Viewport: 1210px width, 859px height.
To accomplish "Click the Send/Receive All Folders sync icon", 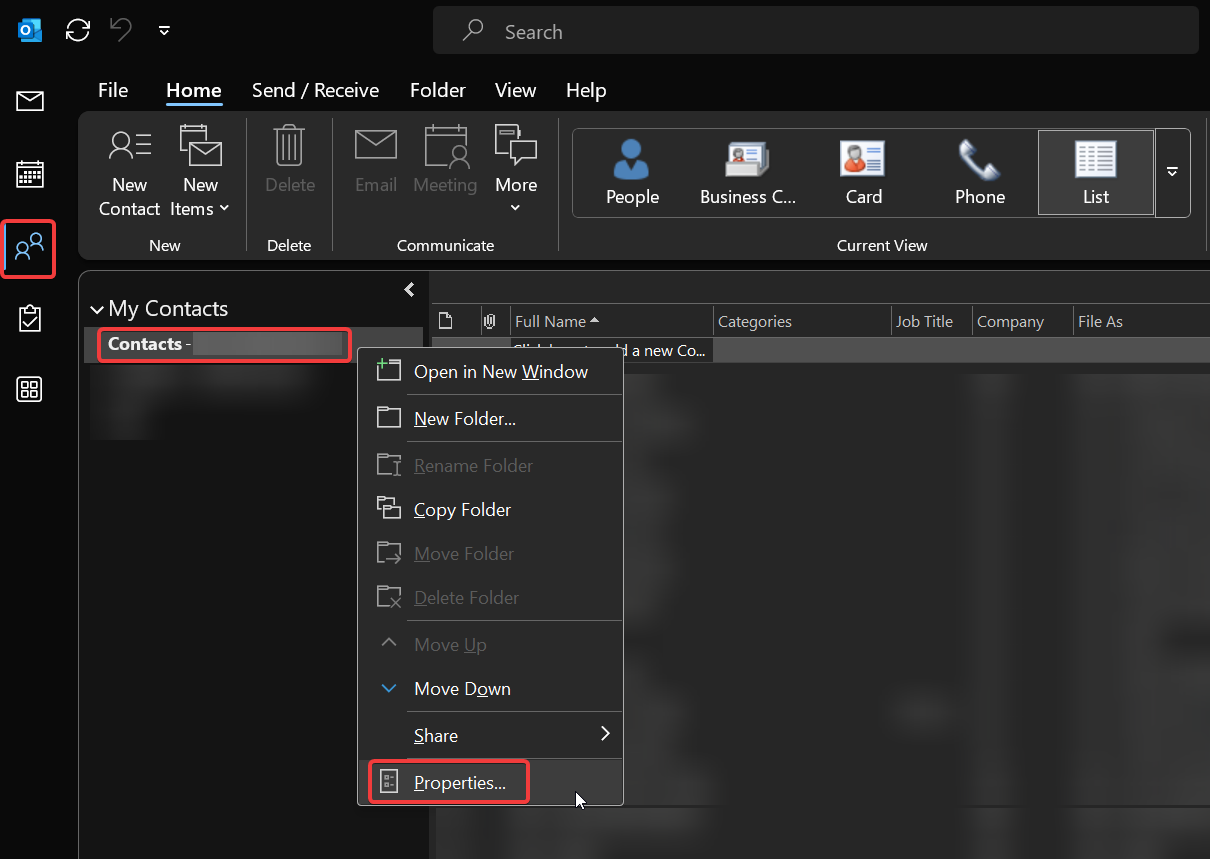I will point(78,30).
